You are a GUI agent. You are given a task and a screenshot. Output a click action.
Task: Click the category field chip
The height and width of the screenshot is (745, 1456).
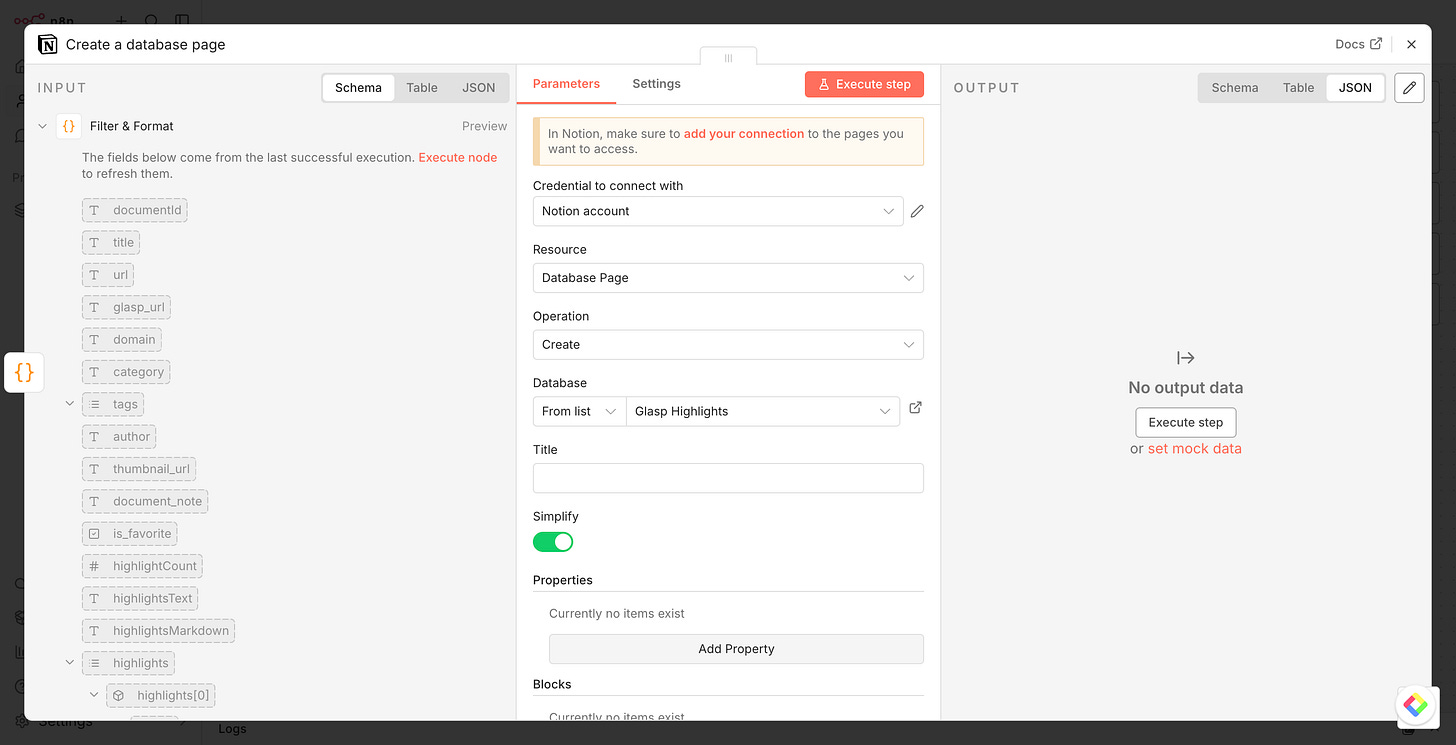pyautogui.click(x=126, y=372)
